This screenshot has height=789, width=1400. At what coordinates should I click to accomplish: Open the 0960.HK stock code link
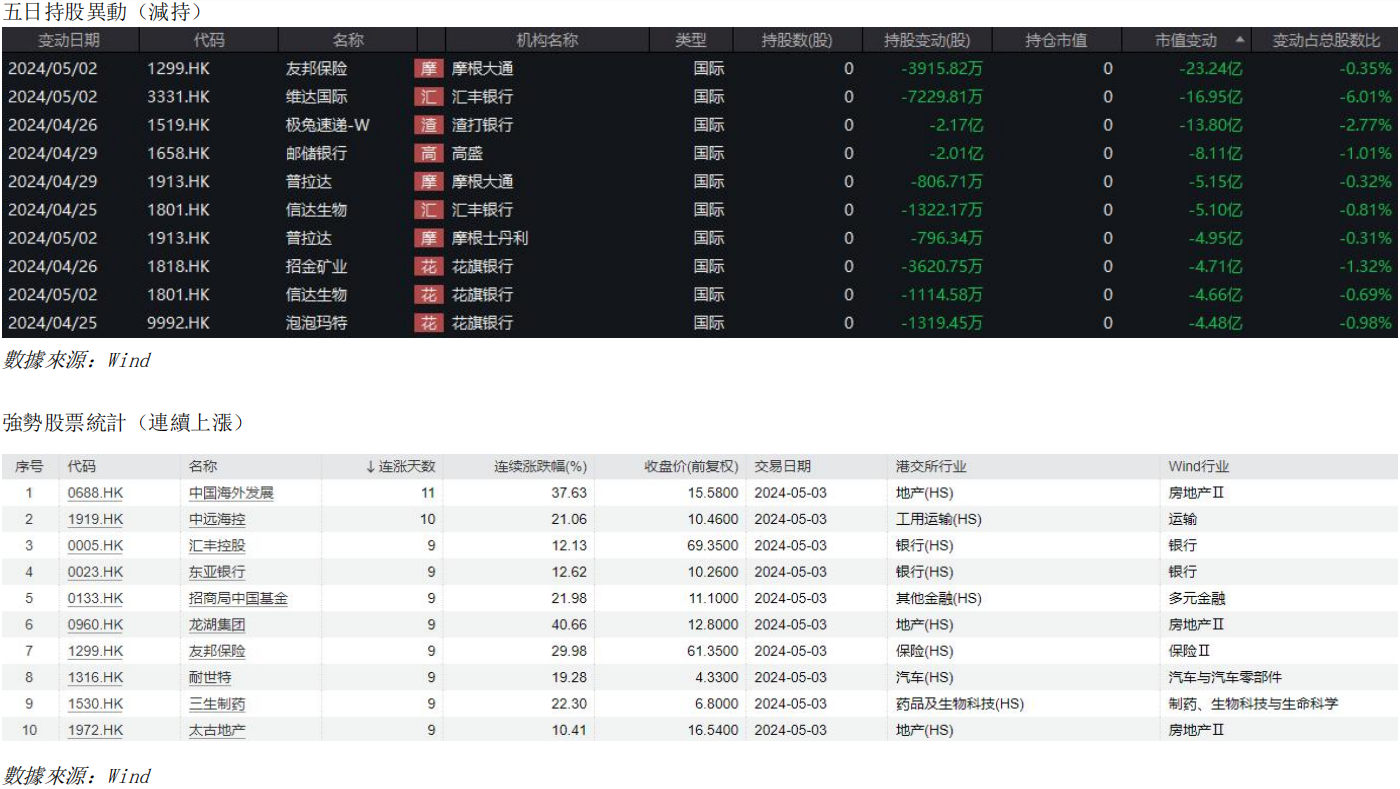point(95,625)
